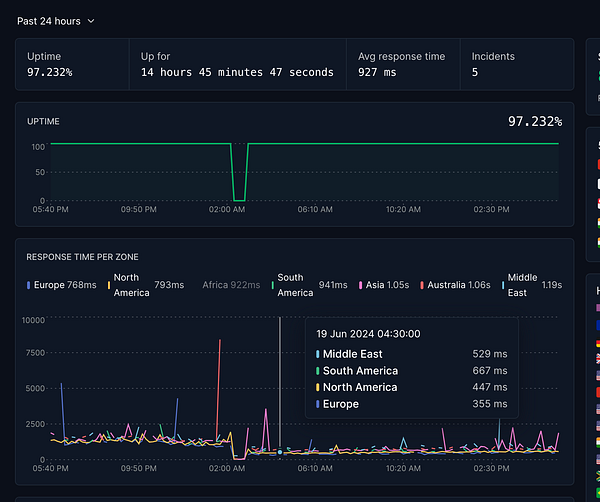Click the Uptime percentage stat card
The height and width of the screenshot is (502, 600).
point(72,64)
